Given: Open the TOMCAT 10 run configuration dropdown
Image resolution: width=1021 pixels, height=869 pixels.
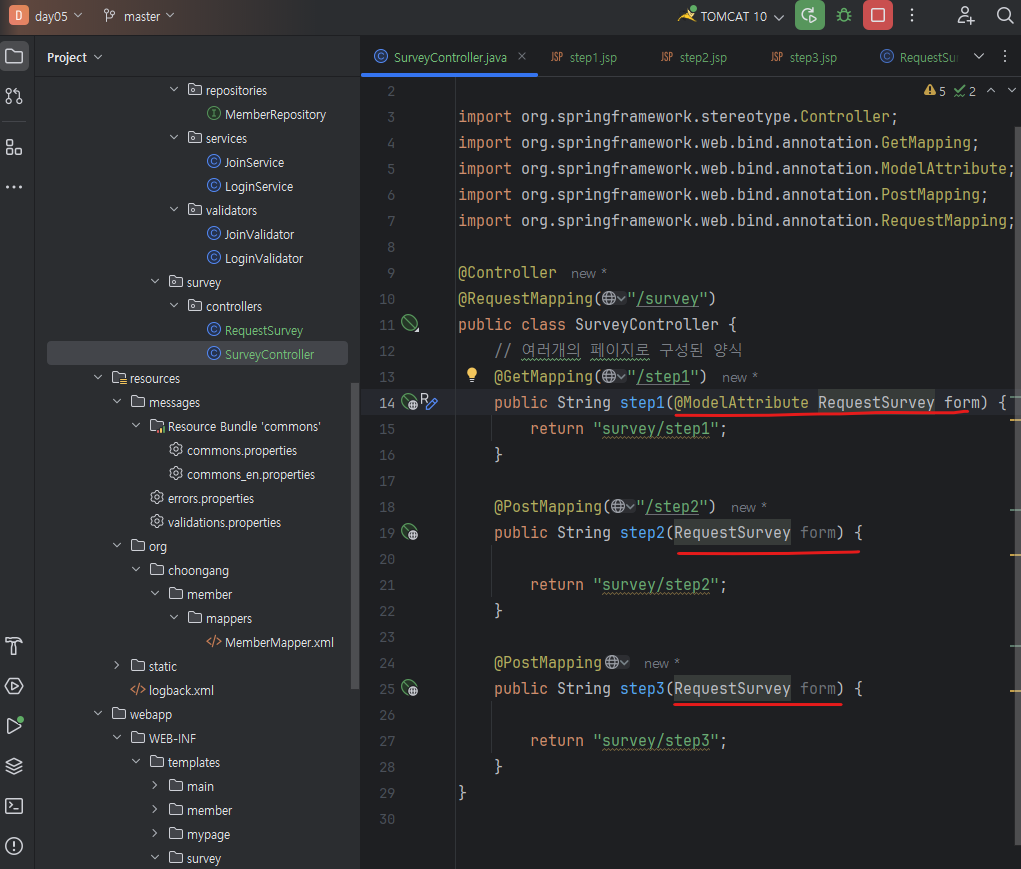Looking at the screenshot, I should pos(735,16).
